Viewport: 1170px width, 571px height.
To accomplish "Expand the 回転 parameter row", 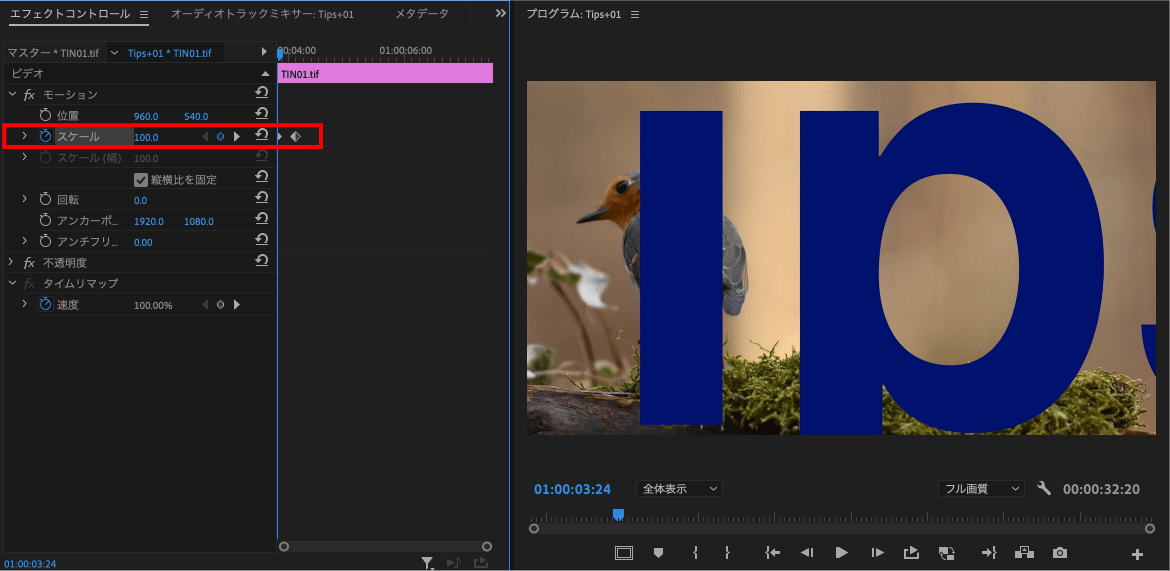I will point(25,199).
